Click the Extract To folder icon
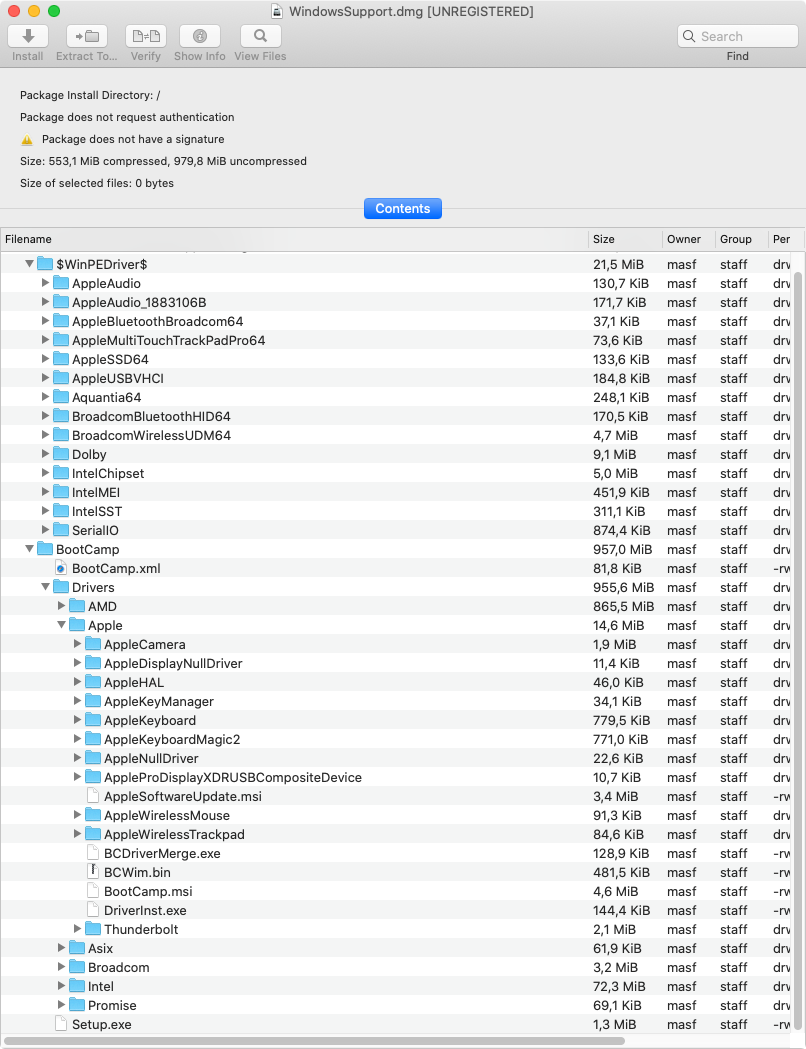806x1049 pixels. point(87,36)
